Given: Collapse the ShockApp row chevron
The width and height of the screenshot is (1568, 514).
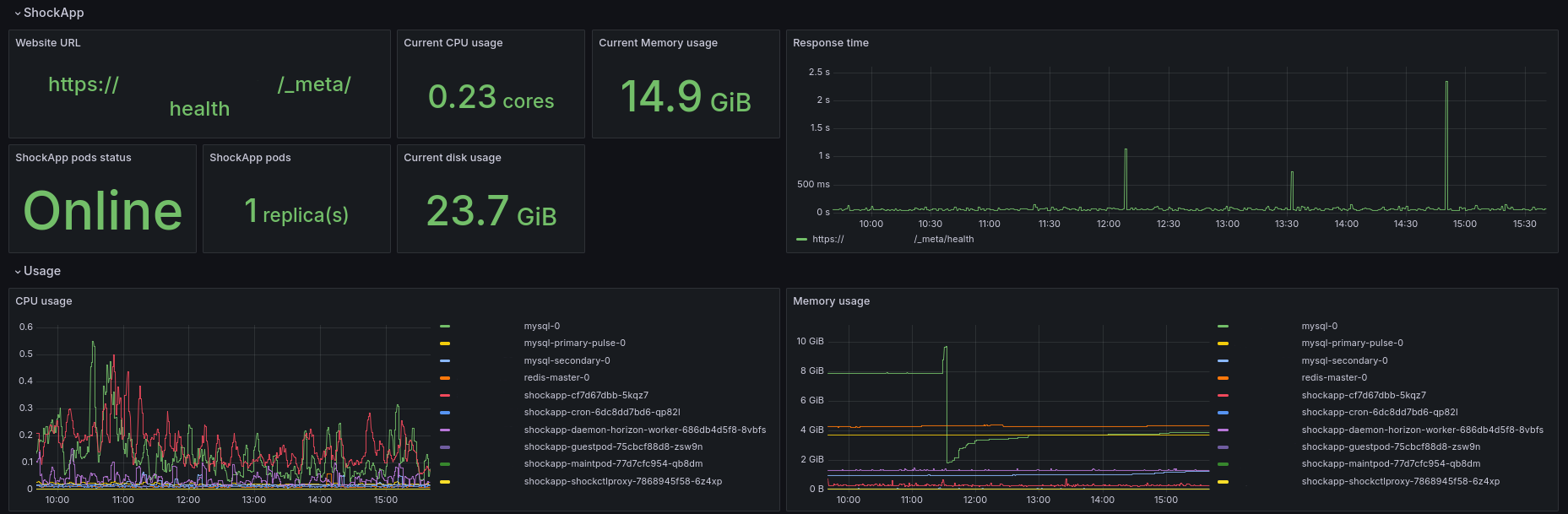Looking at the screenshot, I should point(18,14).
